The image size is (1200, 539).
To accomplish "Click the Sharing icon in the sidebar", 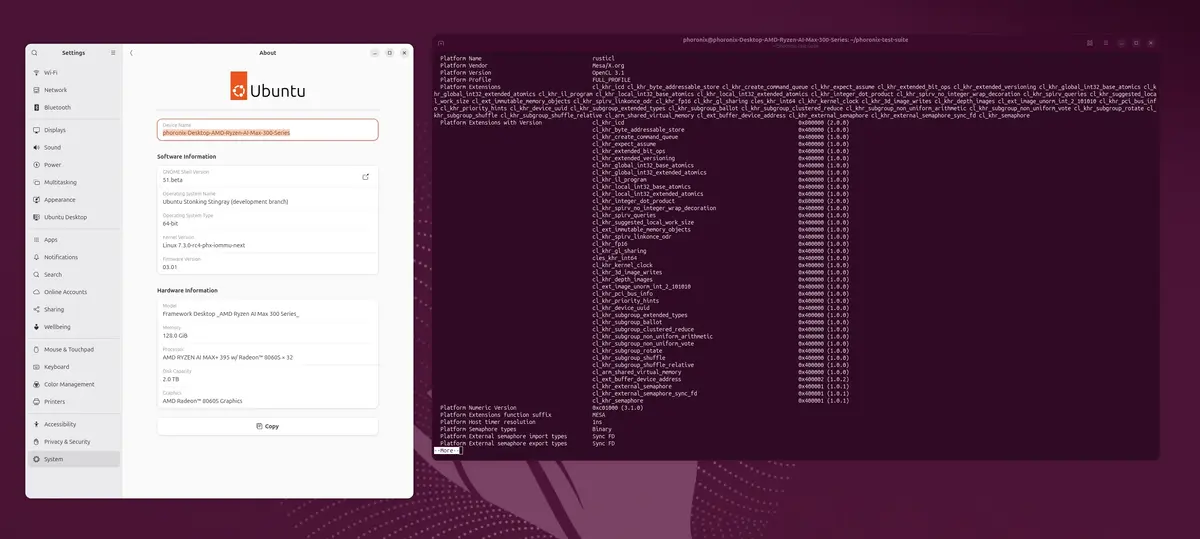I will pos(35,309).
